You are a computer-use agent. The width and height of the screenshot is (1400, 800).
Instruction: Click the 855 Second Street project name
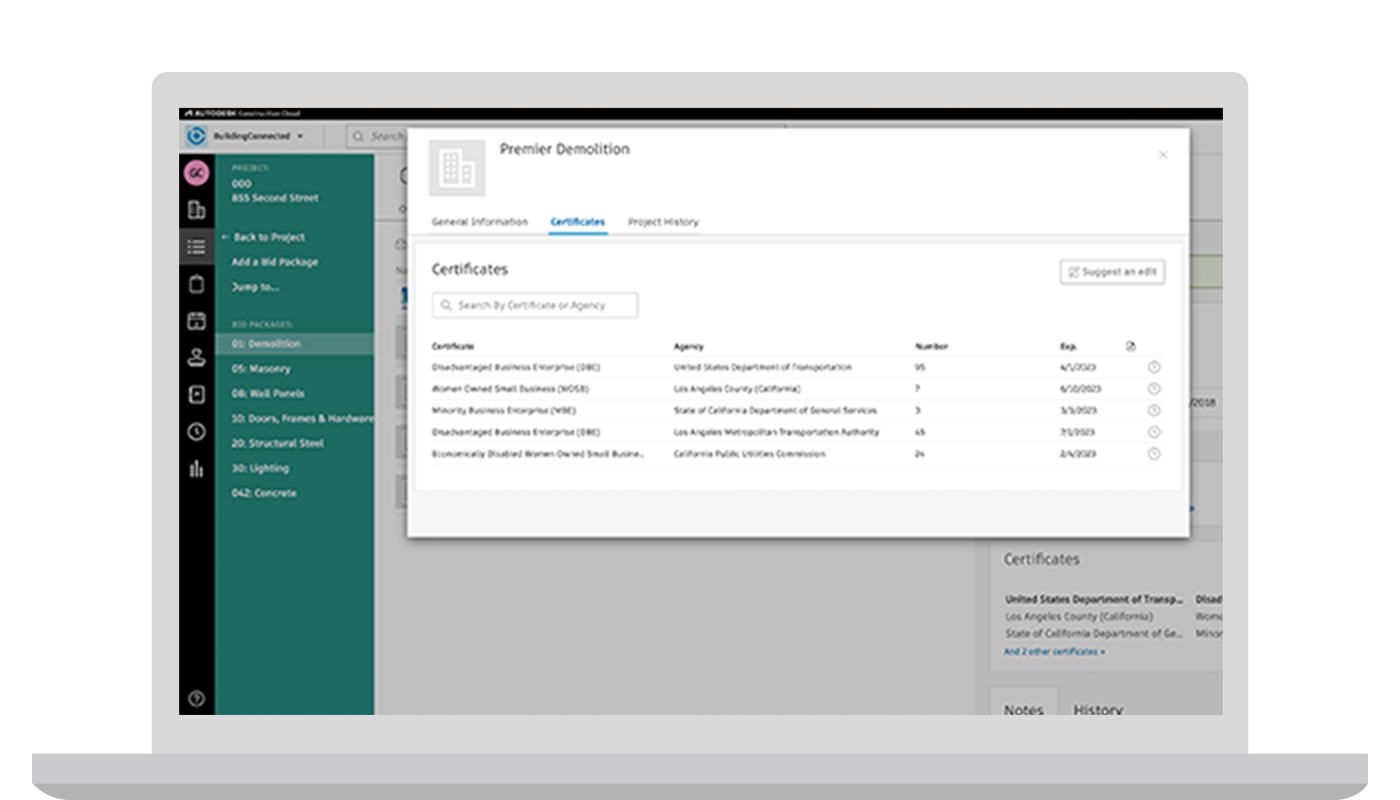275,198
